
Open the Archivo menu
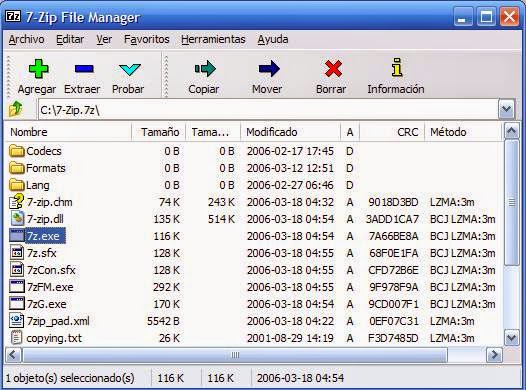27,39
